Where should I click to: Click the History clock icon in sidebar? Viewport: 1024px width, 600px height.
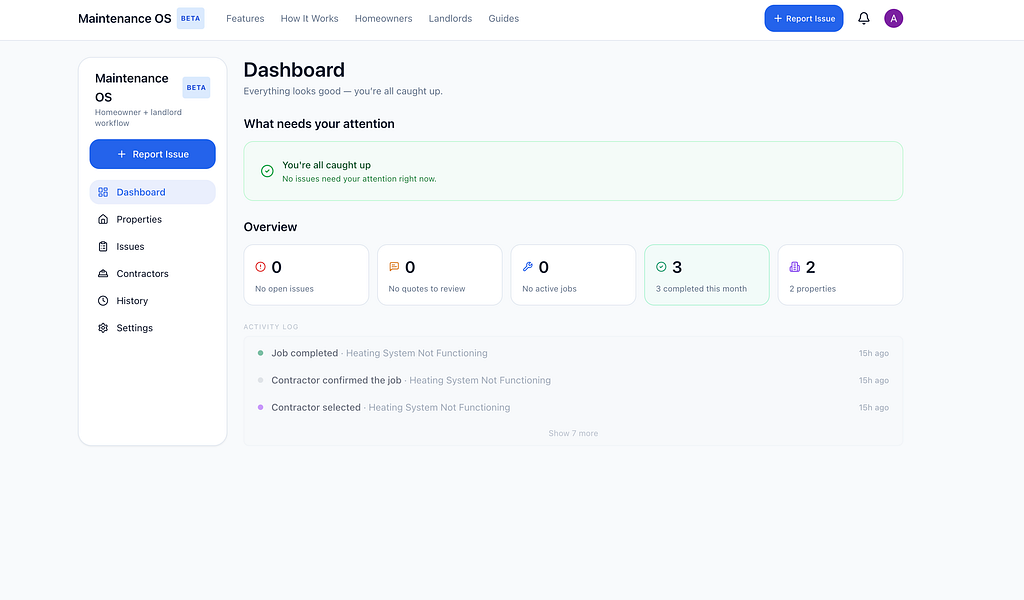coord(103,300)
